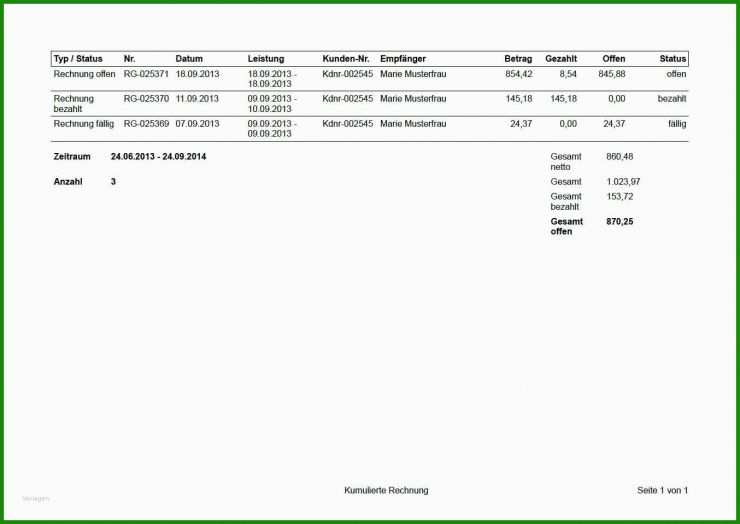Select Kdnr-002545 in the RG-025371 row
The width and height of the screenshot is (740, 524).
coord(347,74)
